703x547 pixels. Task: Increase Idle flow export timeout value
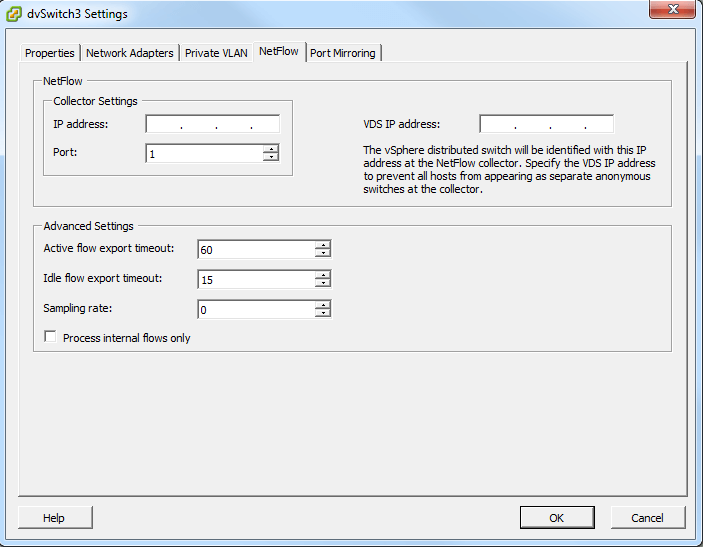(x=323, y=275)
